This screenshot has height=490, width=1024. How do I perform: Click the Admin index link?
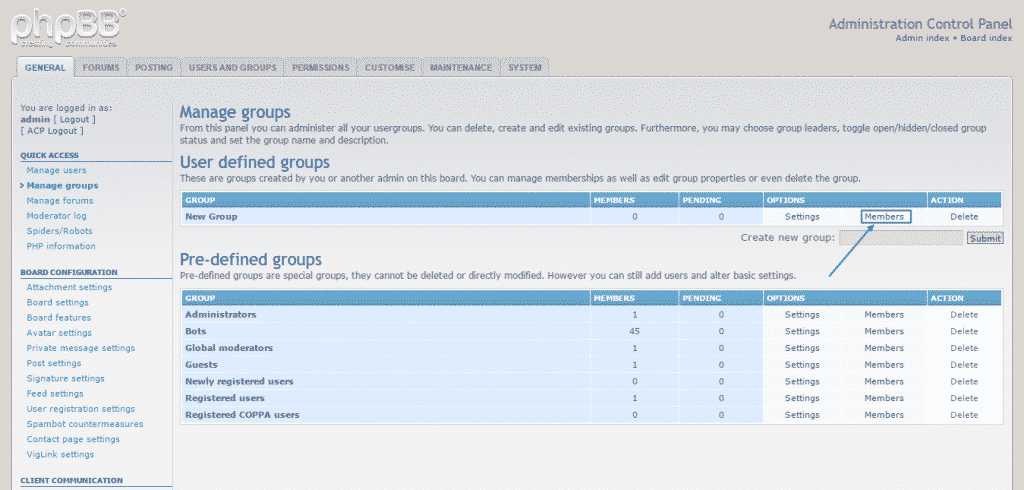tap(921, 38)
